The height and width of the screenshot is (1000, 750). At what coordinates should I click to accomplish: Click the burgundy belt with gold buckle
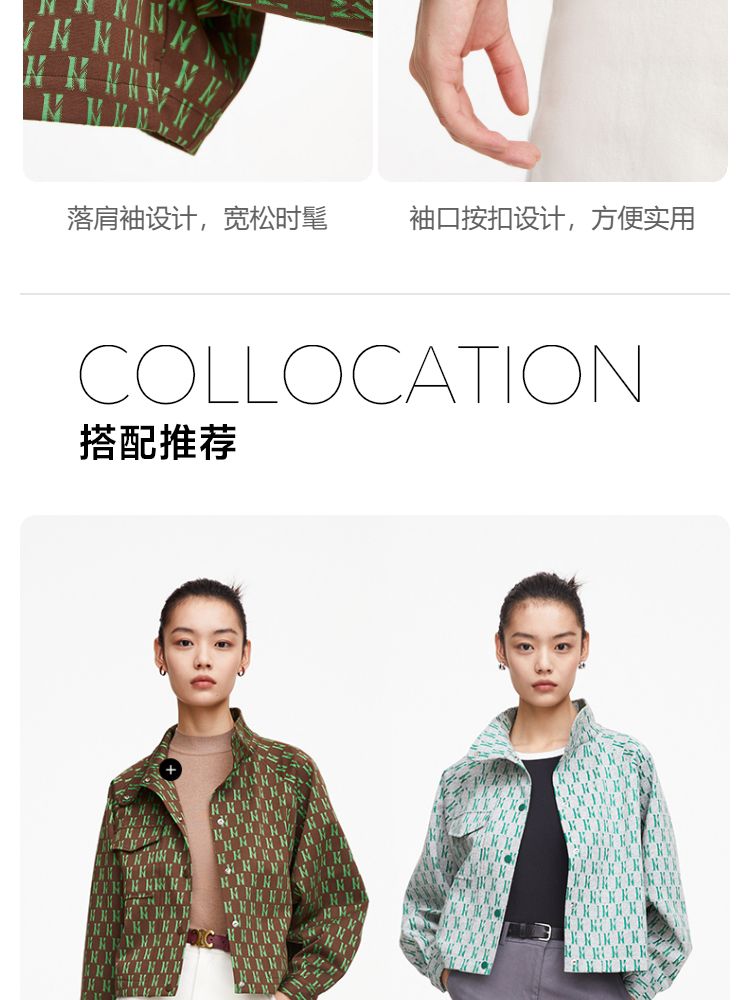[208, 938]
